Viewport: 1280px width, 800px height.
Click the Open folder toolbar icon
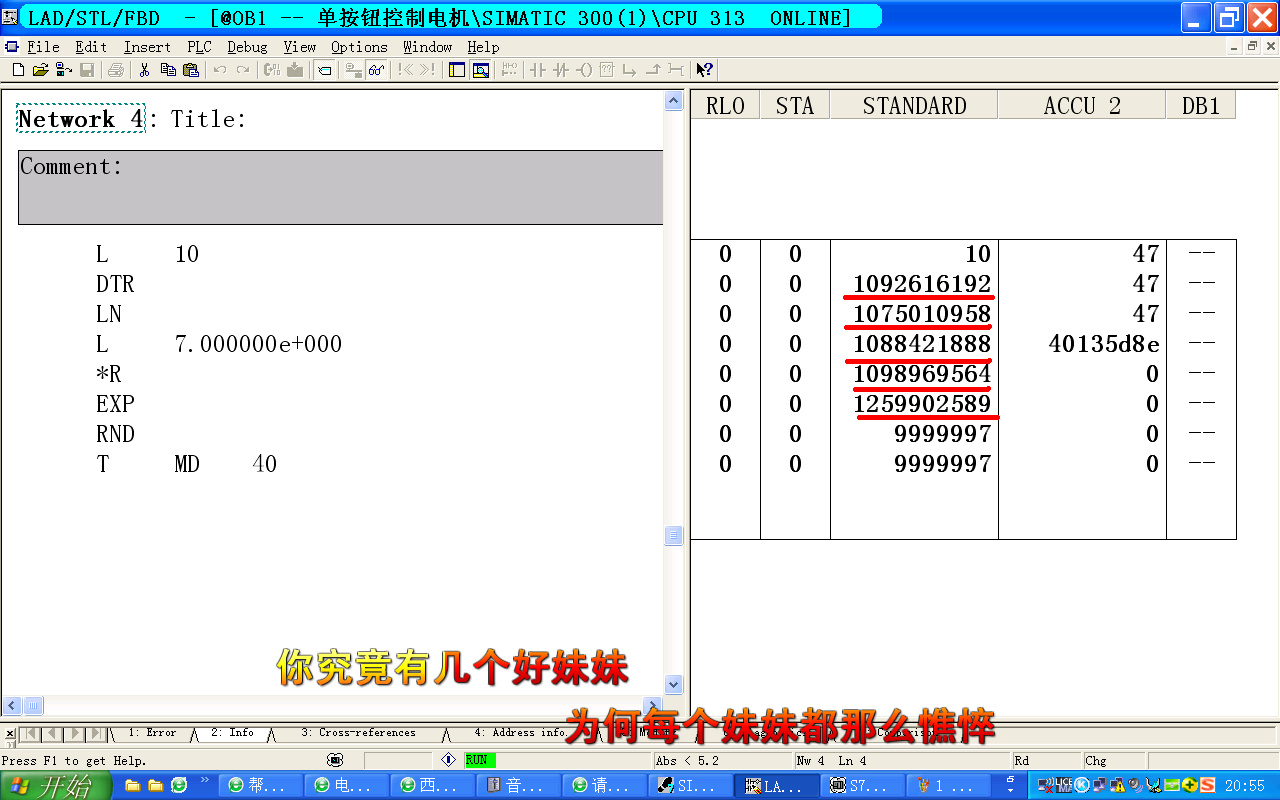41,70
